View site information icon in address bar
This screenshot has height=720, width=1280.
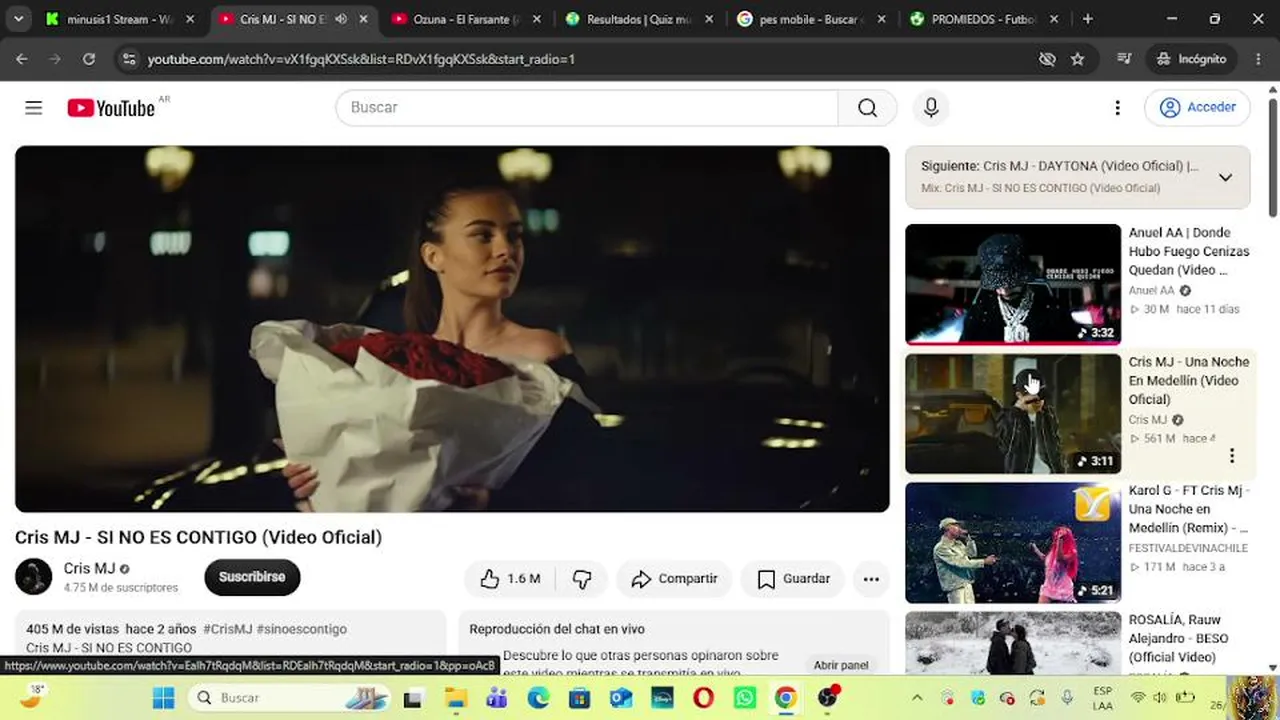[128, 59]
